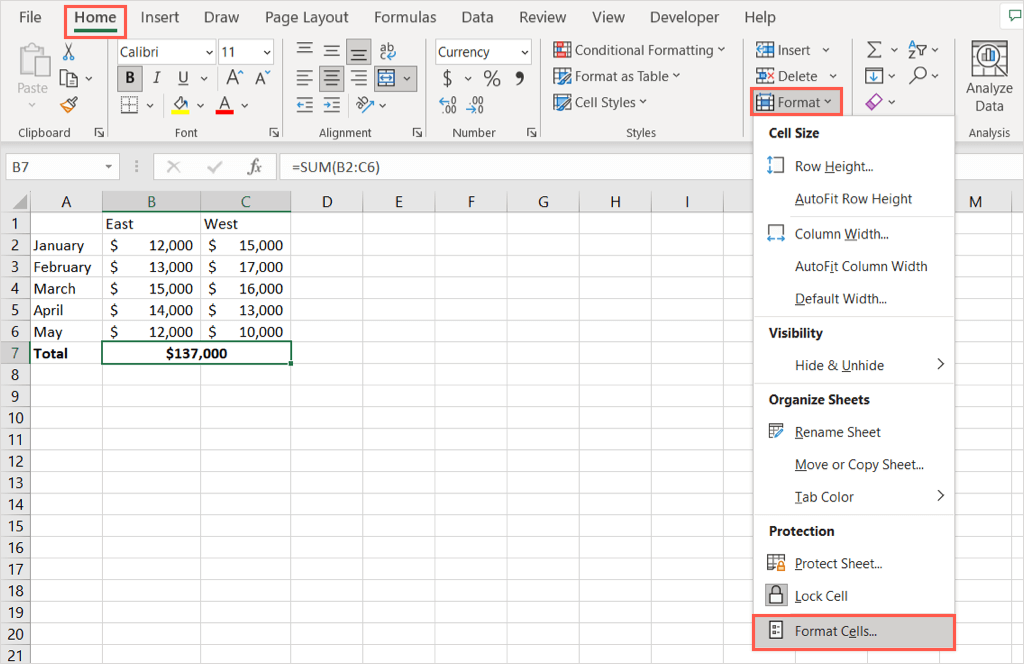1024x664 pixels.
Task: Toggle Underline formatting
Action: point(184,78)
